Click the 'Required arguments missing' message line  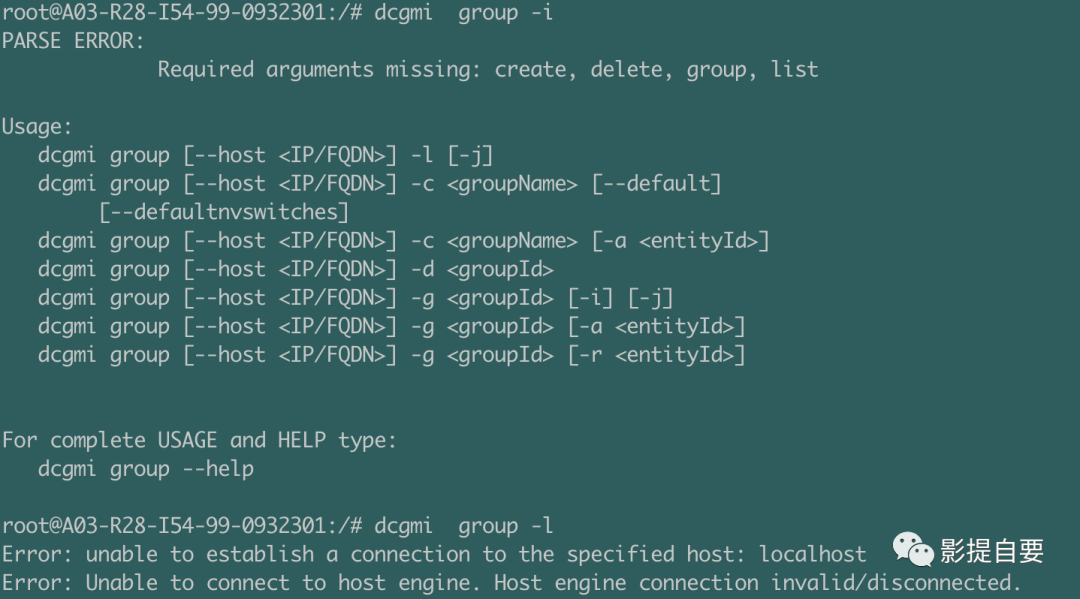(x=487, y=70)
